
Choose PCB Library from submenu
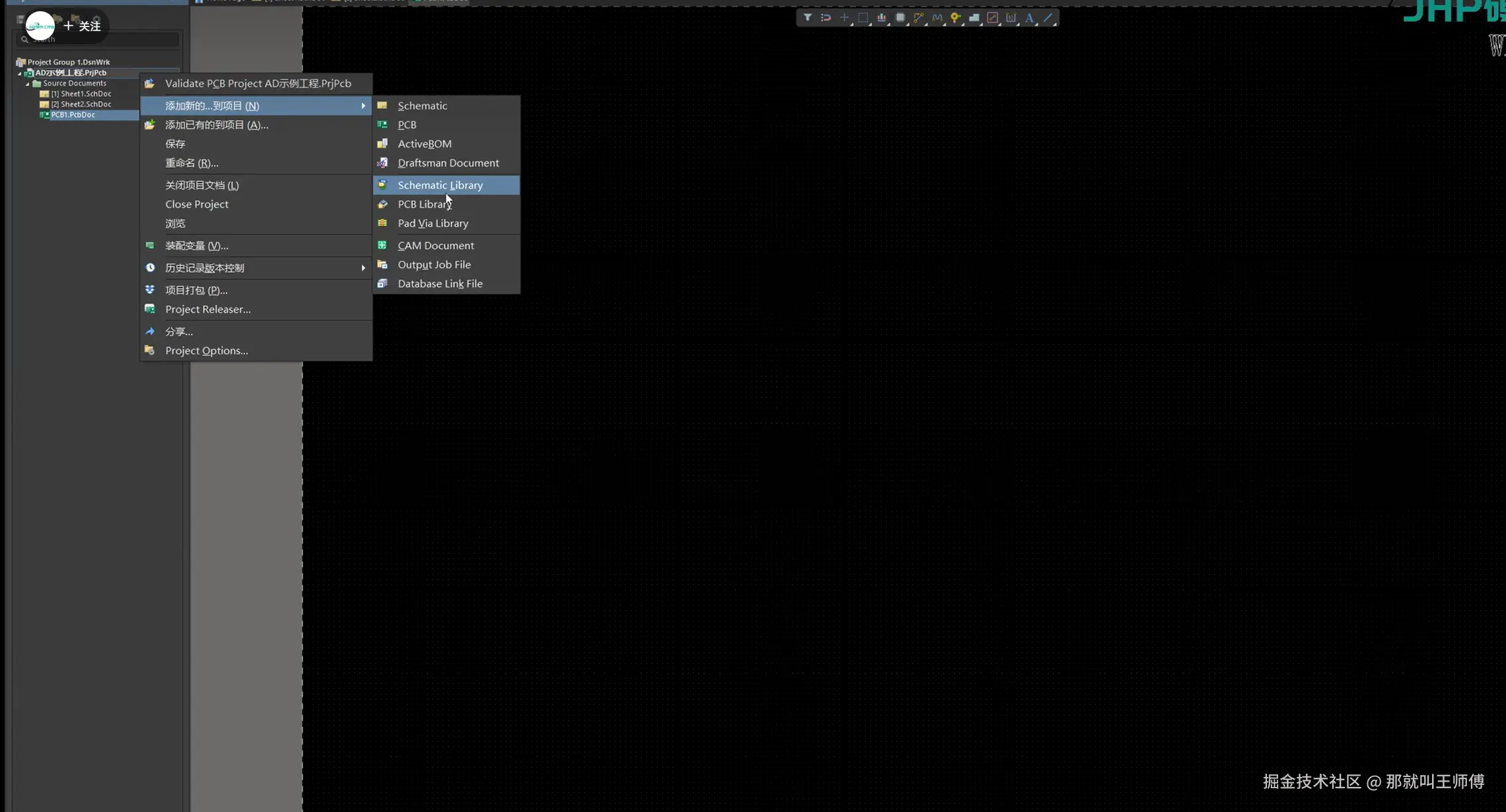coord(447,204)
